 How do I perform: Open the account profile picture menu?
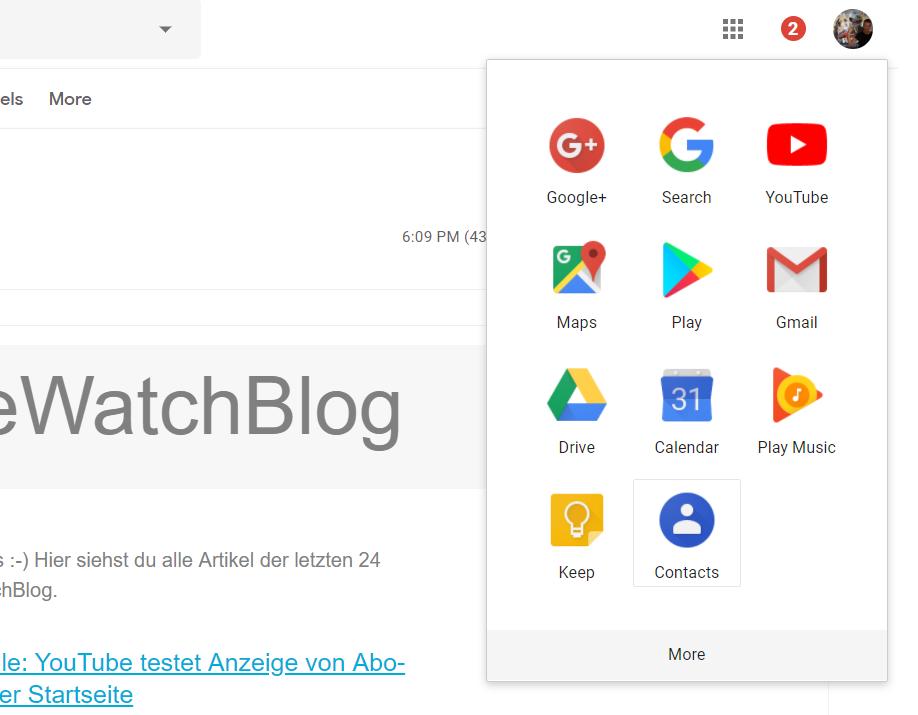(852, 29)
